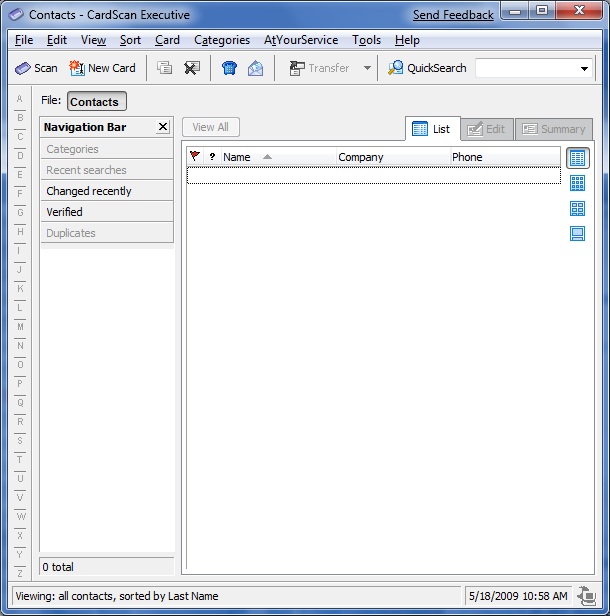Jump to letter G in alphabet index
The width and height of the screenshot is (610, 616).
coord(20,213)
